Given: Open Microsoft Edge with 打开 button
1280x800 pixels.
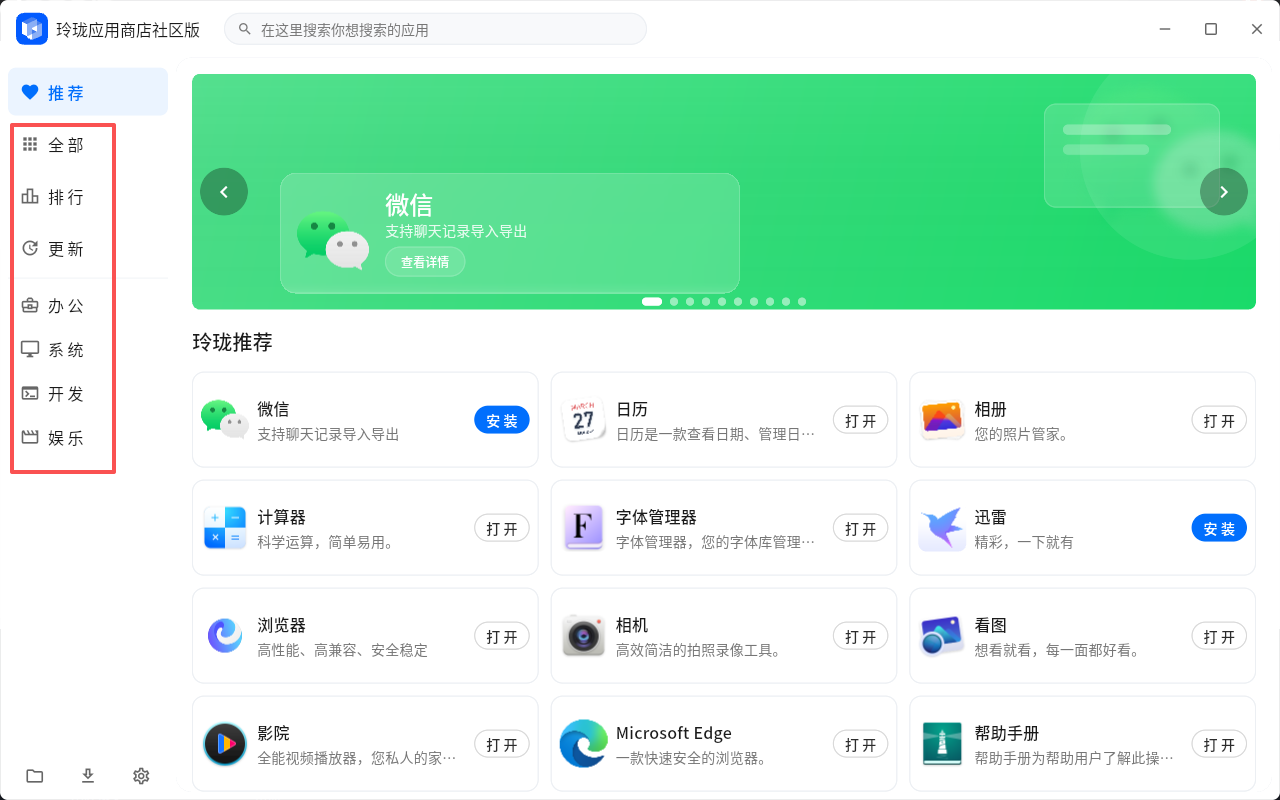Looking at the screenshot, I should point(861,744).
